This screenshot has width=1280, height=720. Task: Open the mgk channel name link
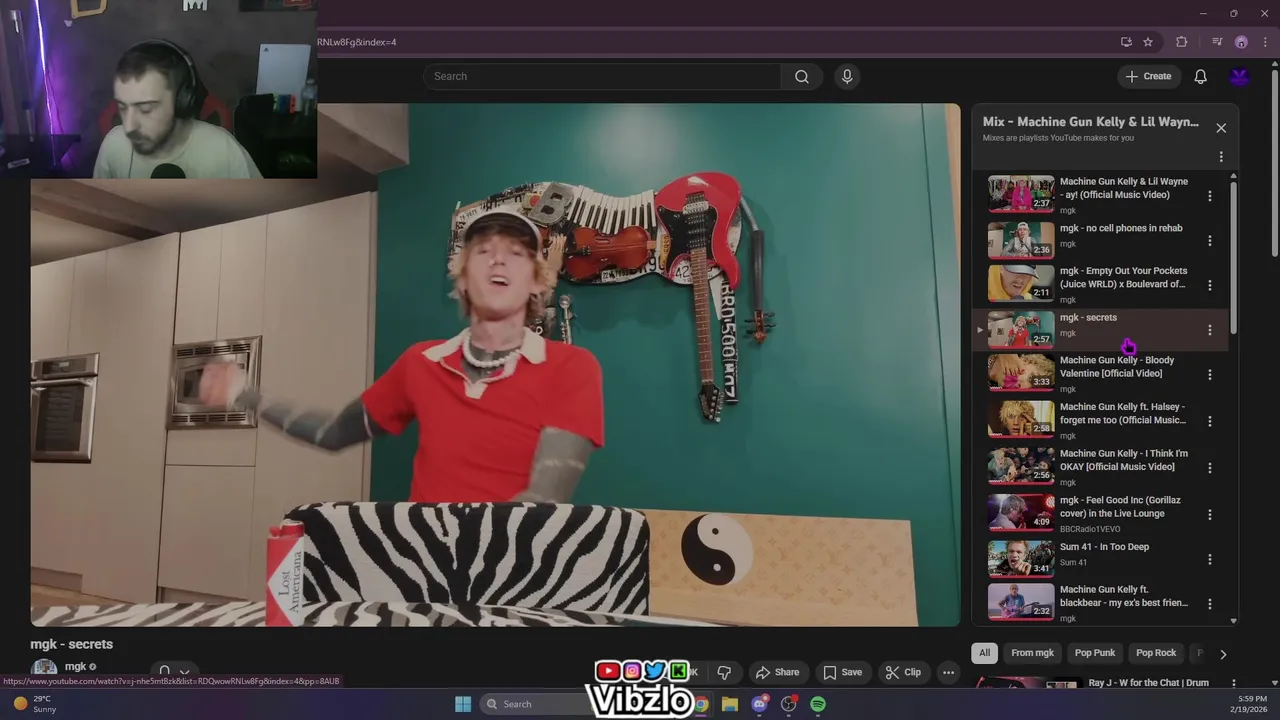point(75,666)
